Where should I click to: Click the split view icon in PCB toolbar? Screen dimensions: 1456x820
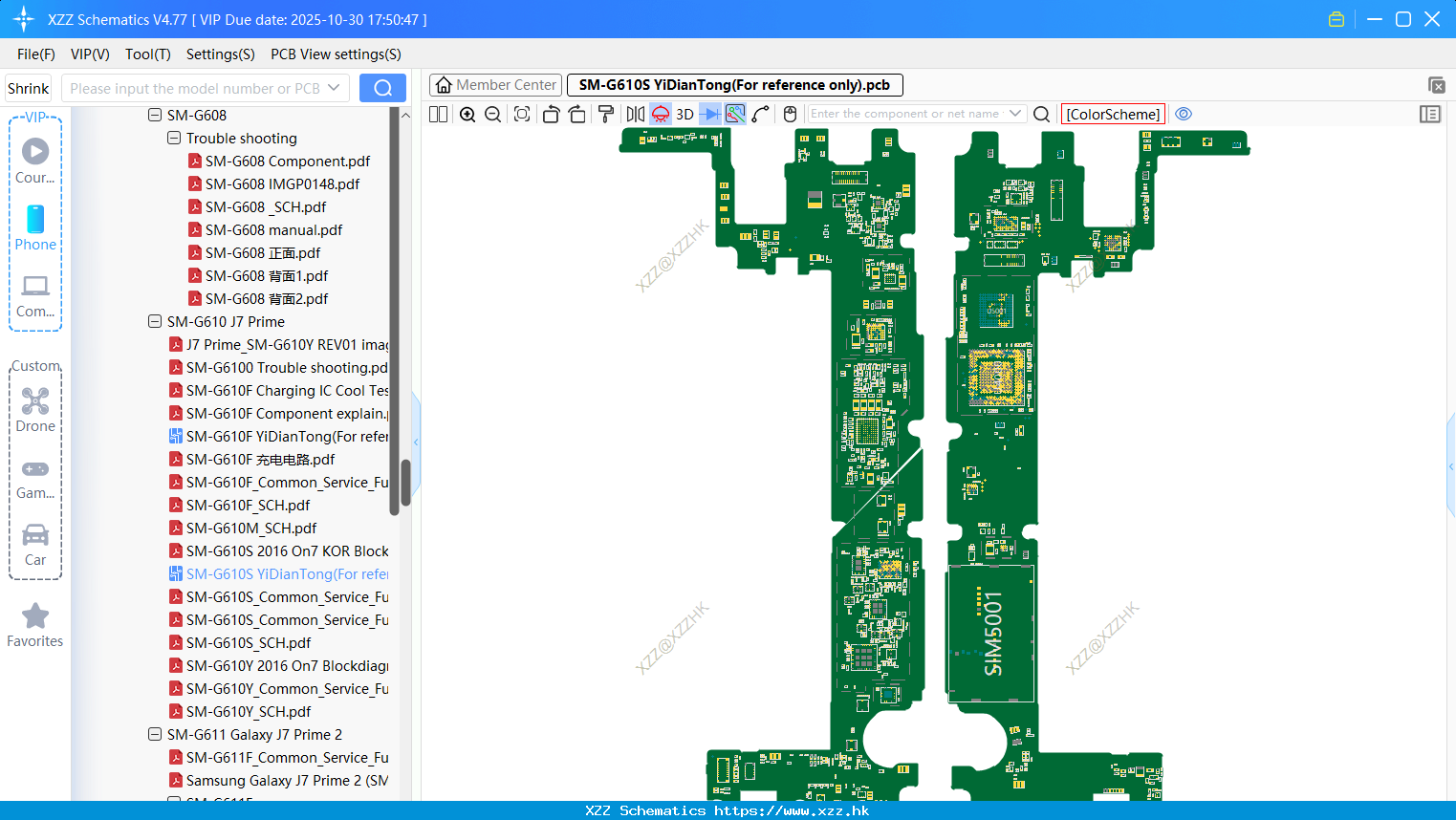439,114
